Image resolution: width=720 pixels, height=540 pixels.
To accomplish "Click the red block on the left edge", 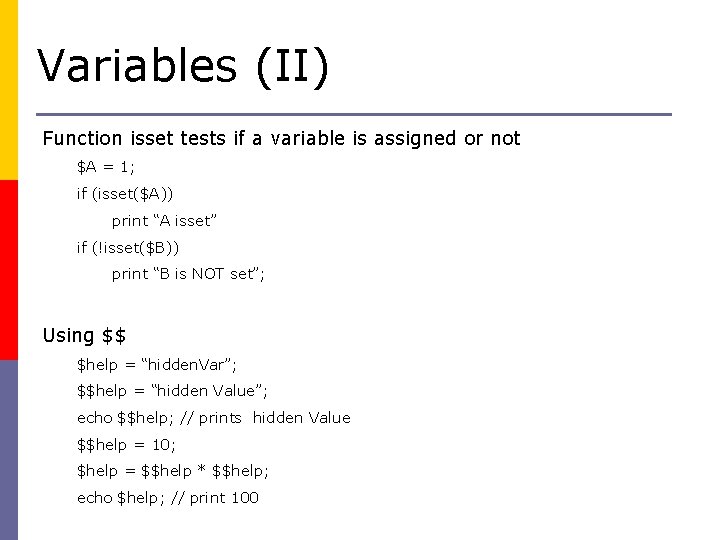I will coord(9,270).
